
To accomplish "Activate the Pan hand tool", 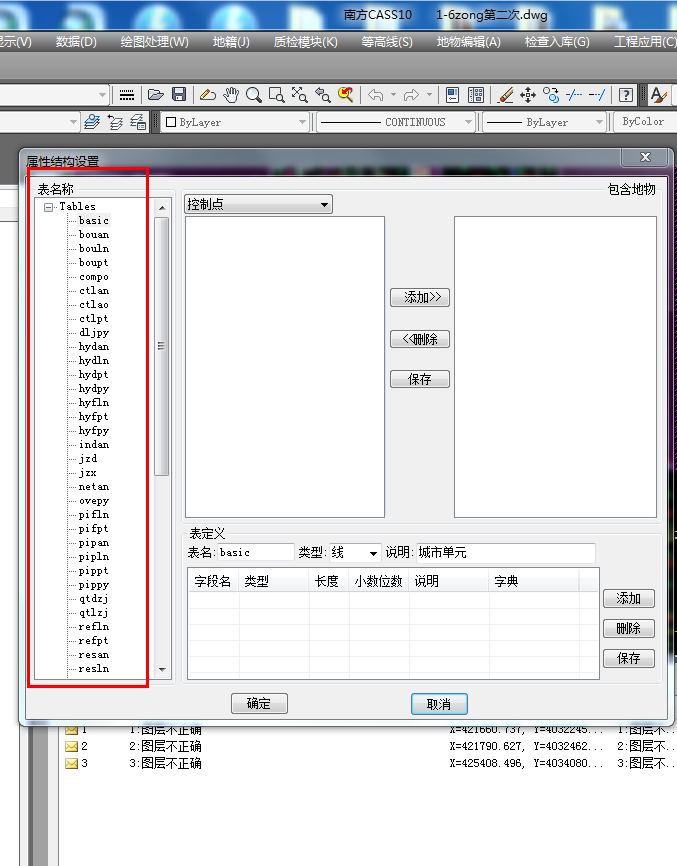I will [x=231, y=95].
